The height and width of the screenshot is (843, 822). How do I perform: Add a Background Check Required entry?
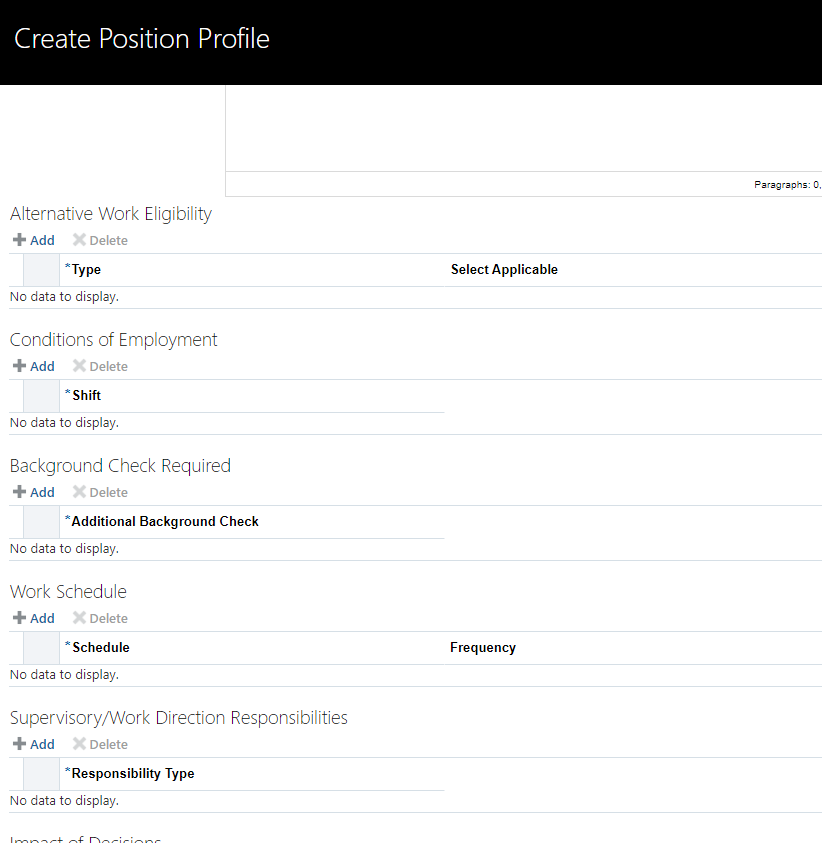click(33, 492)
